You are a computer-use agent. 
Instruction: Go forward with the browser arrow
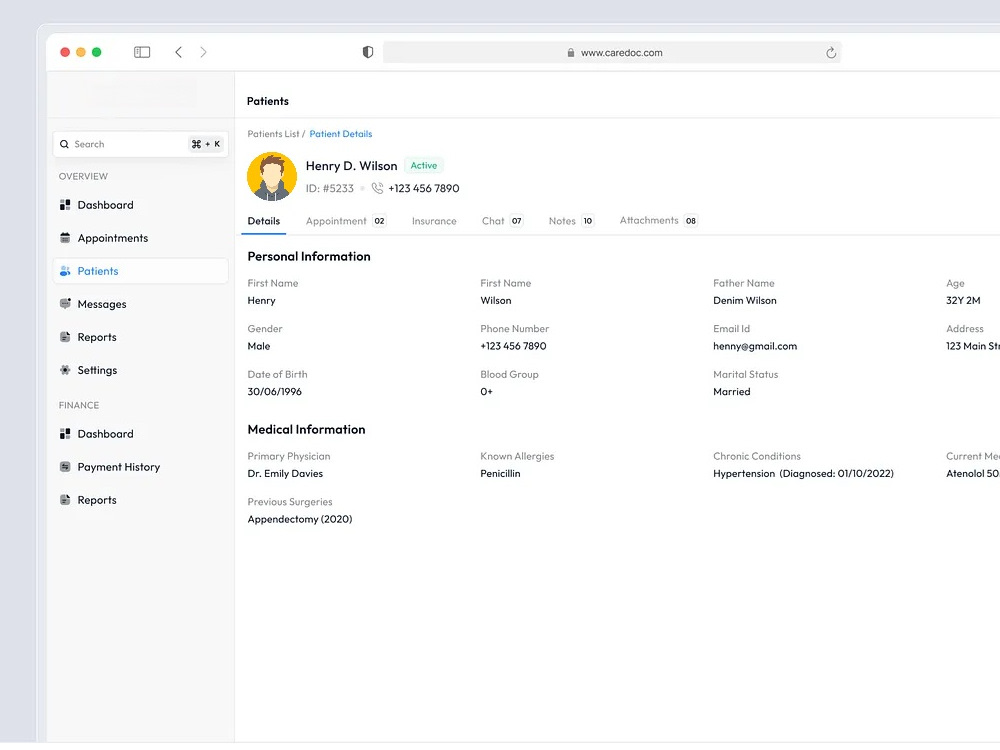(203, 52)
